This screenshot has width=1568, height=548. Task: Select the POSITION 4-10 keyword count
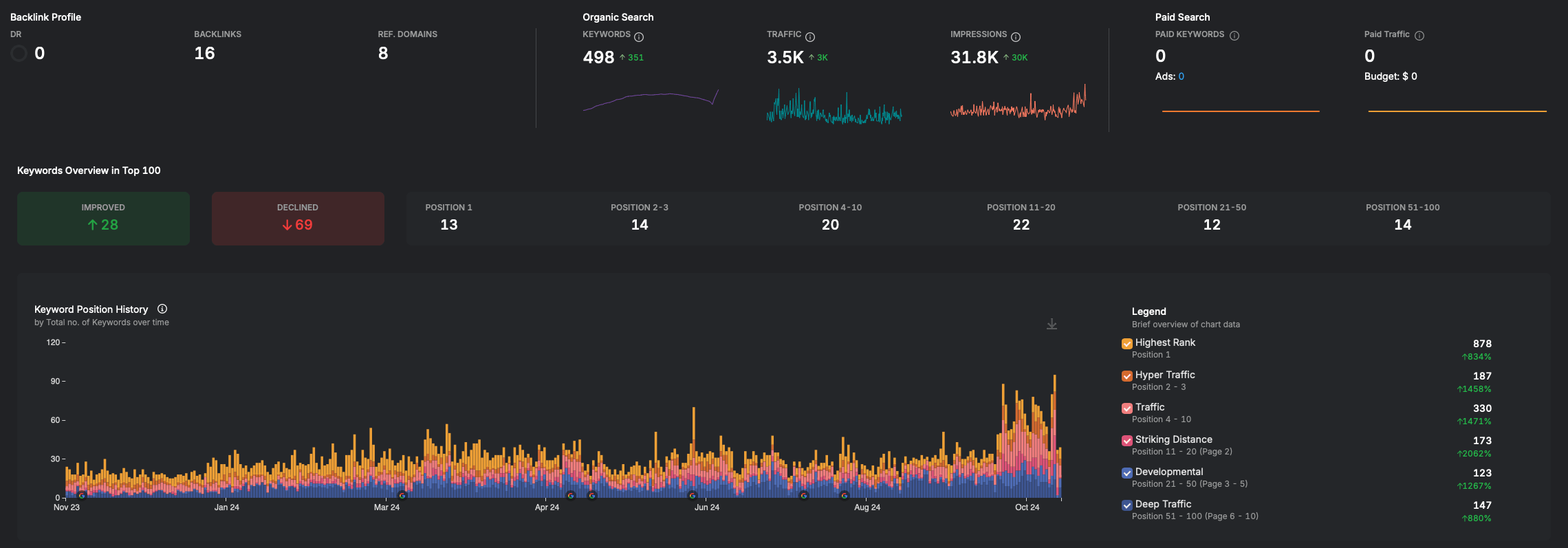tap(830, 225)
